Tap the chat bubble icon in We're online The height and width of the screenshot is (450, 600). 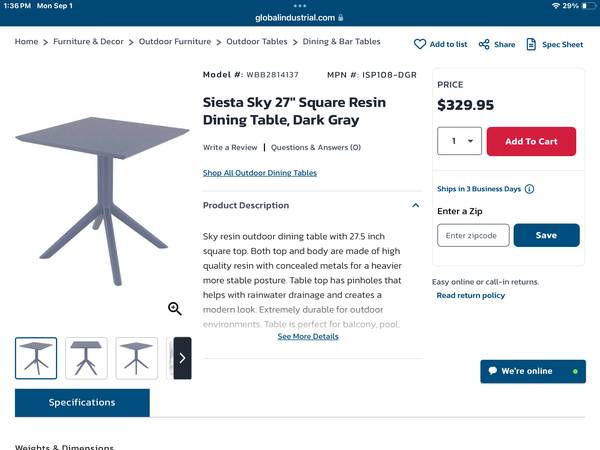492,371
